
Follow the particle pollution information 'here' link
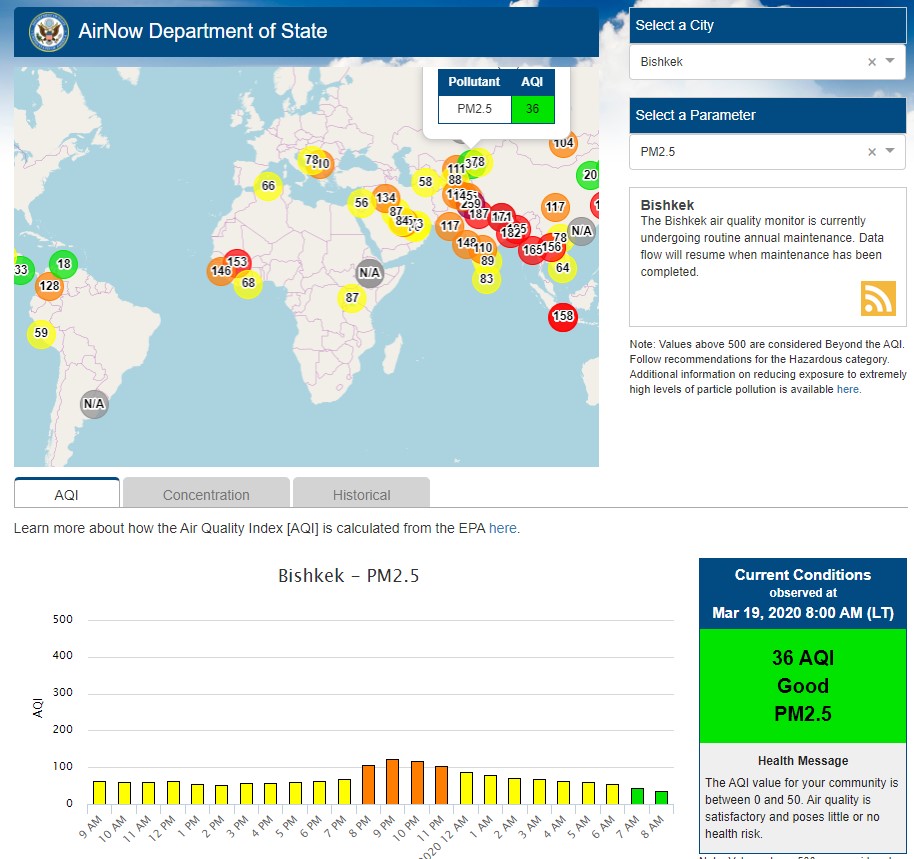point(848,389)
